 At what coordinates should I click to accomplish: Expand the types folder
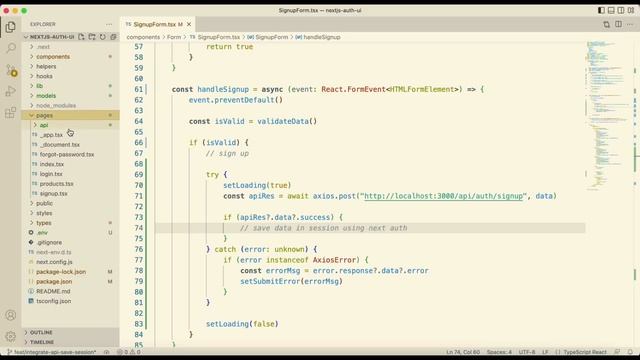[x=70, y=223]
